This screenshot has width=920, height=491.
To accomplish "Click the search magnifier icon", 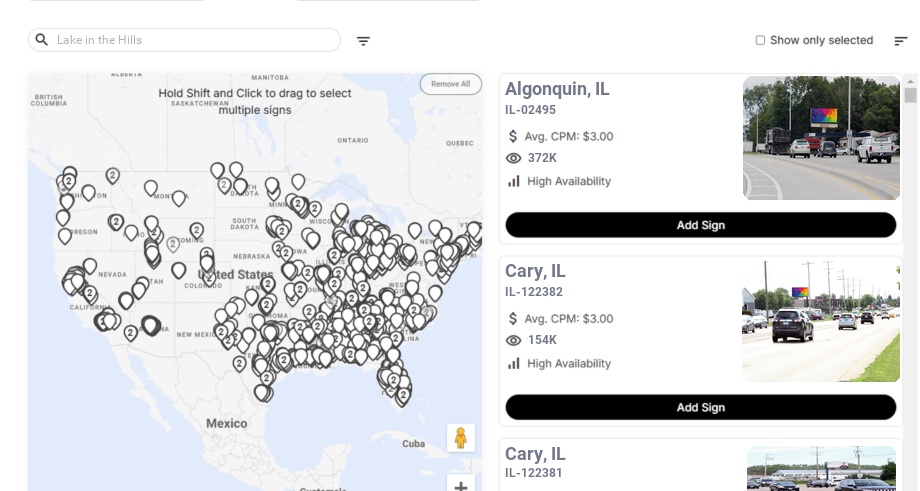I will (x=42, y=40).
